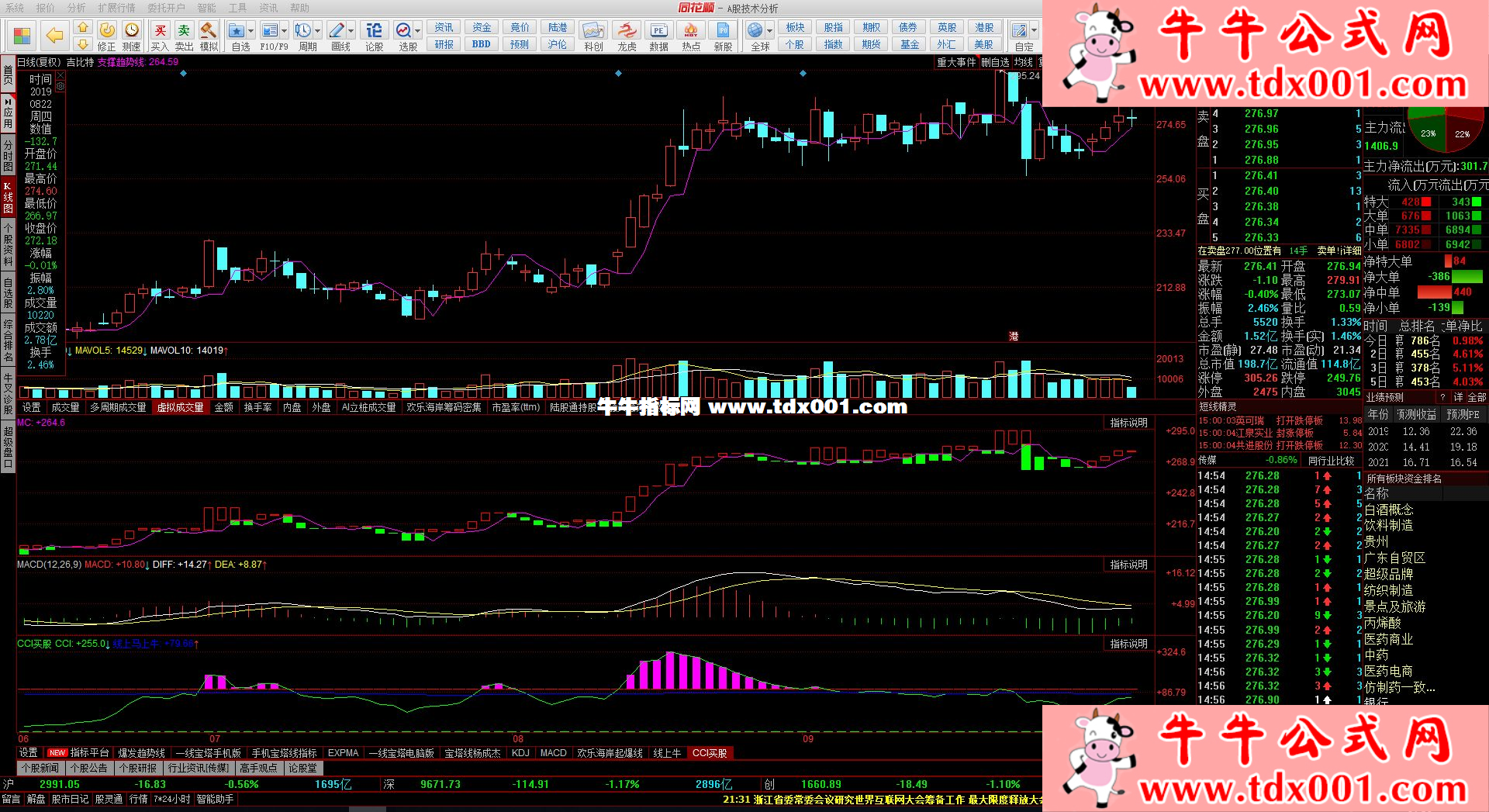The width and height of the screenshot is (1489, 812).
Task: Click the 卖出 sell icon
Action: point(184,36)
